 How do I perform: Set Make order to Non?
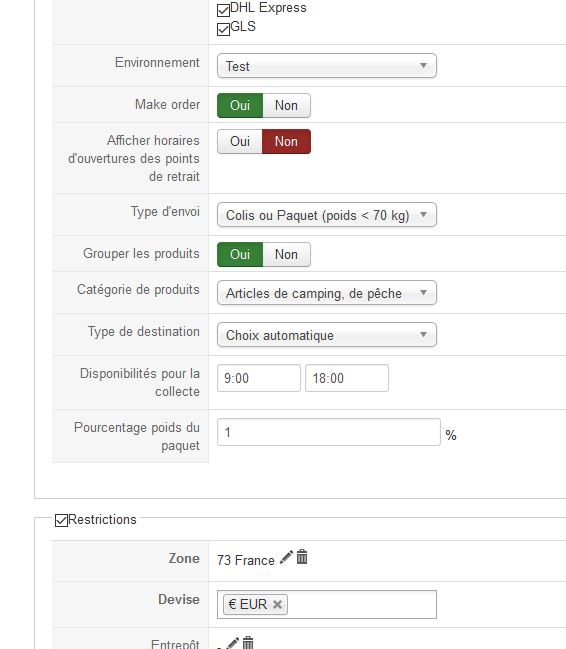click(x=287, y=106)
